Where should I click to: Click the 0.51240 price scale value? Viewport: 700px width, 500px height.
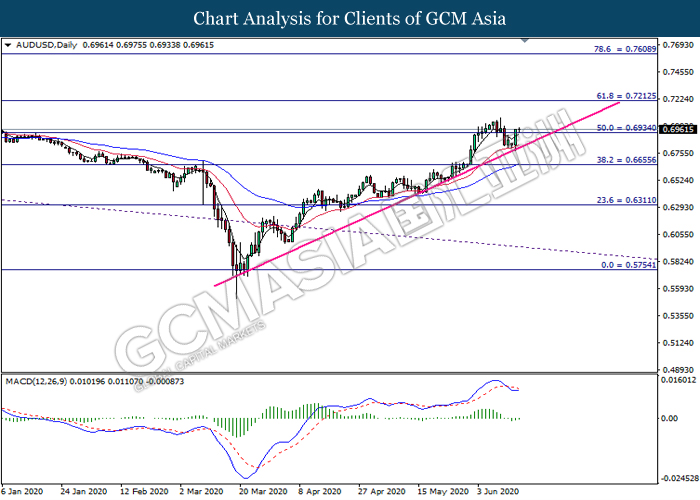[678, 343]
